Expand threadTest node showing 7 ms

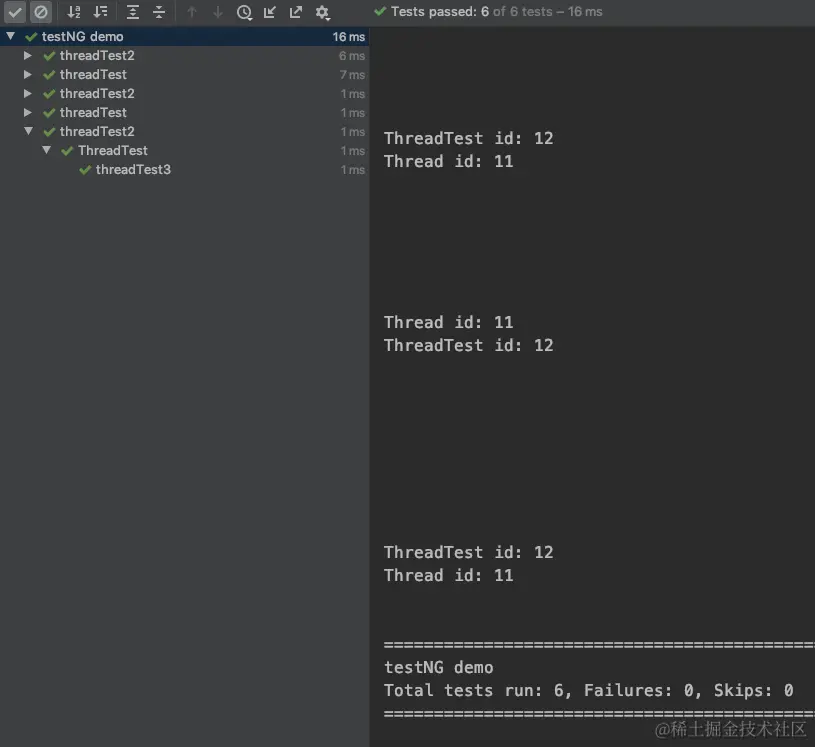point(28,74)
